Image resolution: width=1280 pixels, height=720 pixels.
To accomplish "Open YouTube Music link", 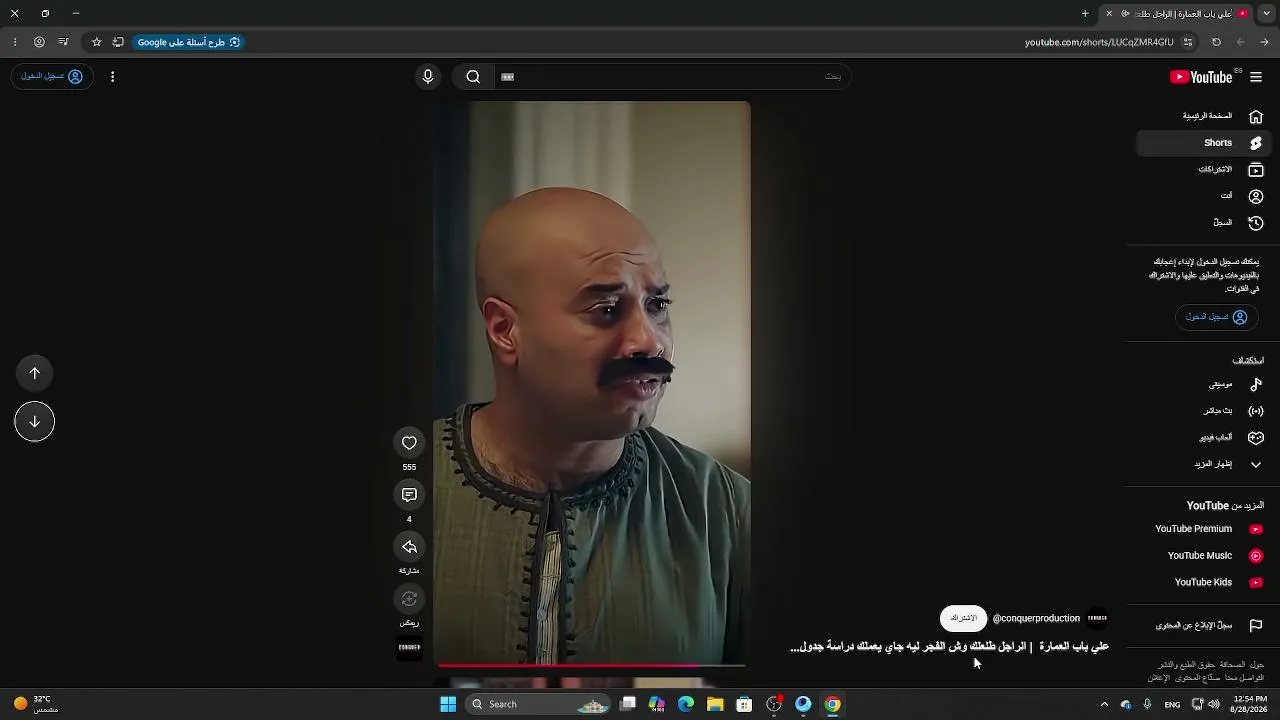I will pos(1203,556).
